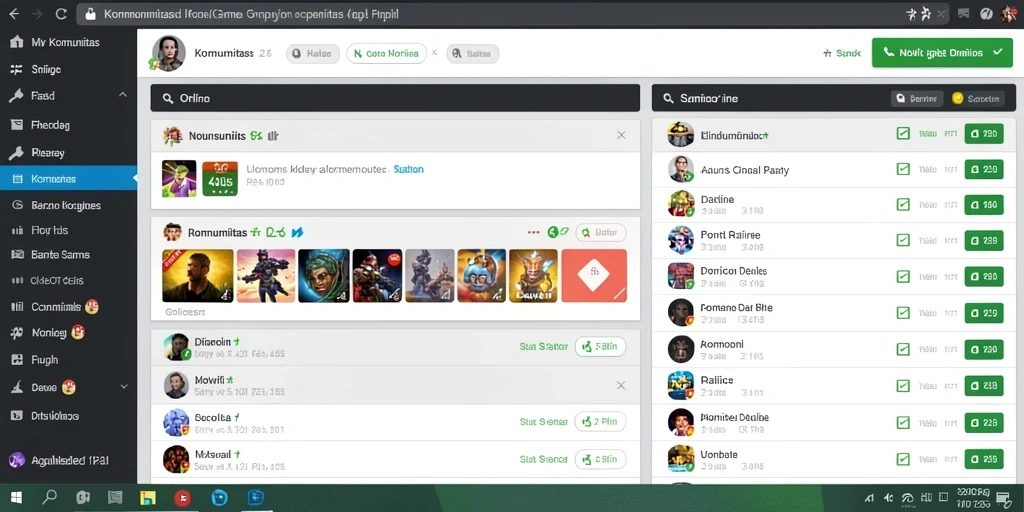Click the Sasoine coin button
The image size is (1024, 512).
point(976,99)
